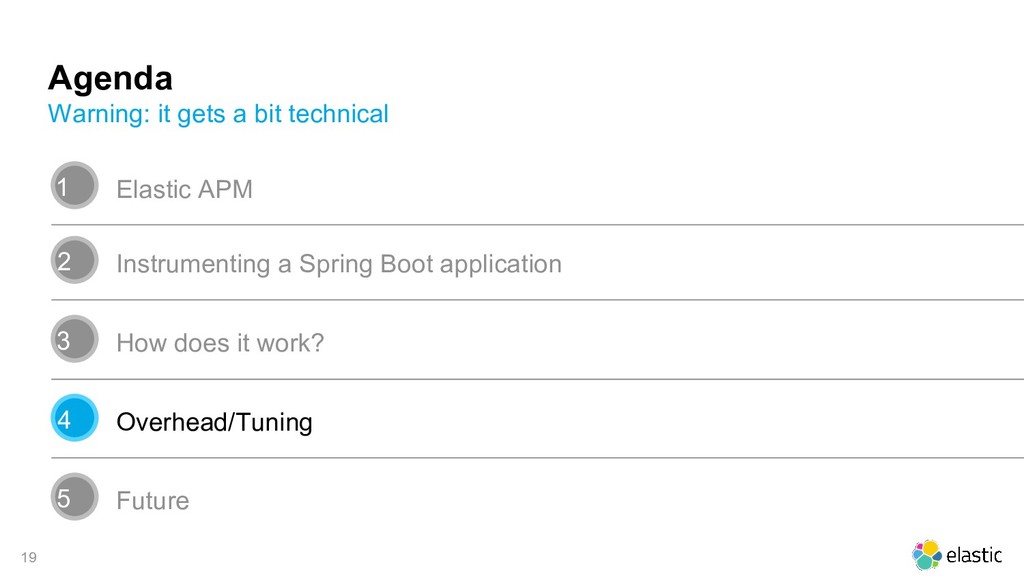Select the 'Elastic APM' agenda item

185,189
